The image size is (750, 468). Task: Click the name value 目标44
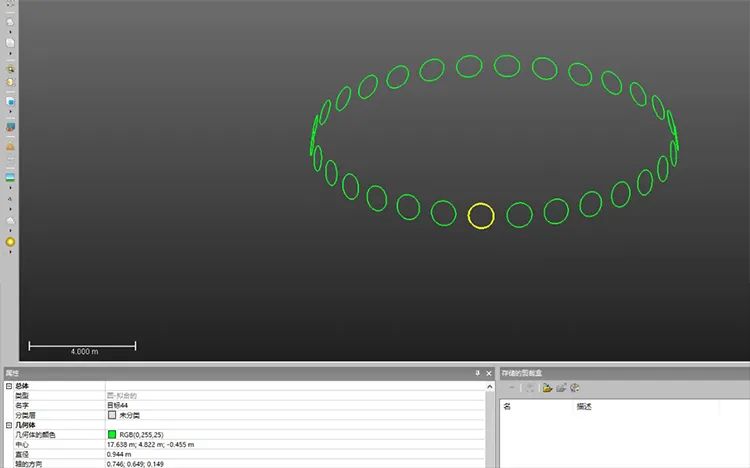pos(117,405)
